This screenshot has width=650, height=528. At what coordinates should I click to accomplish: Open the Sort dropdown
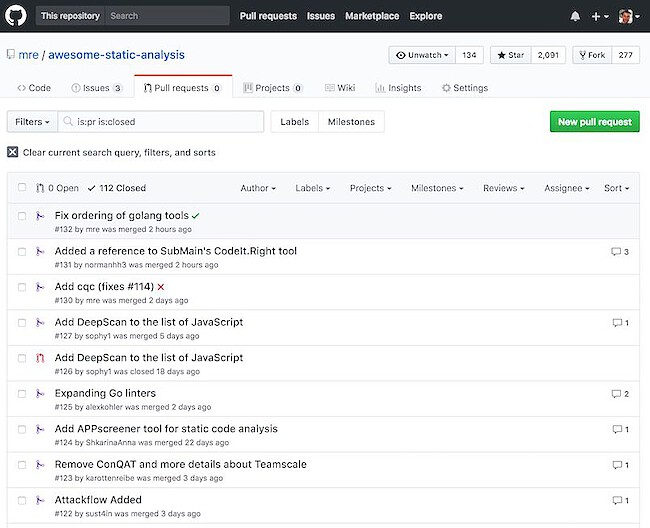(616, 188)
